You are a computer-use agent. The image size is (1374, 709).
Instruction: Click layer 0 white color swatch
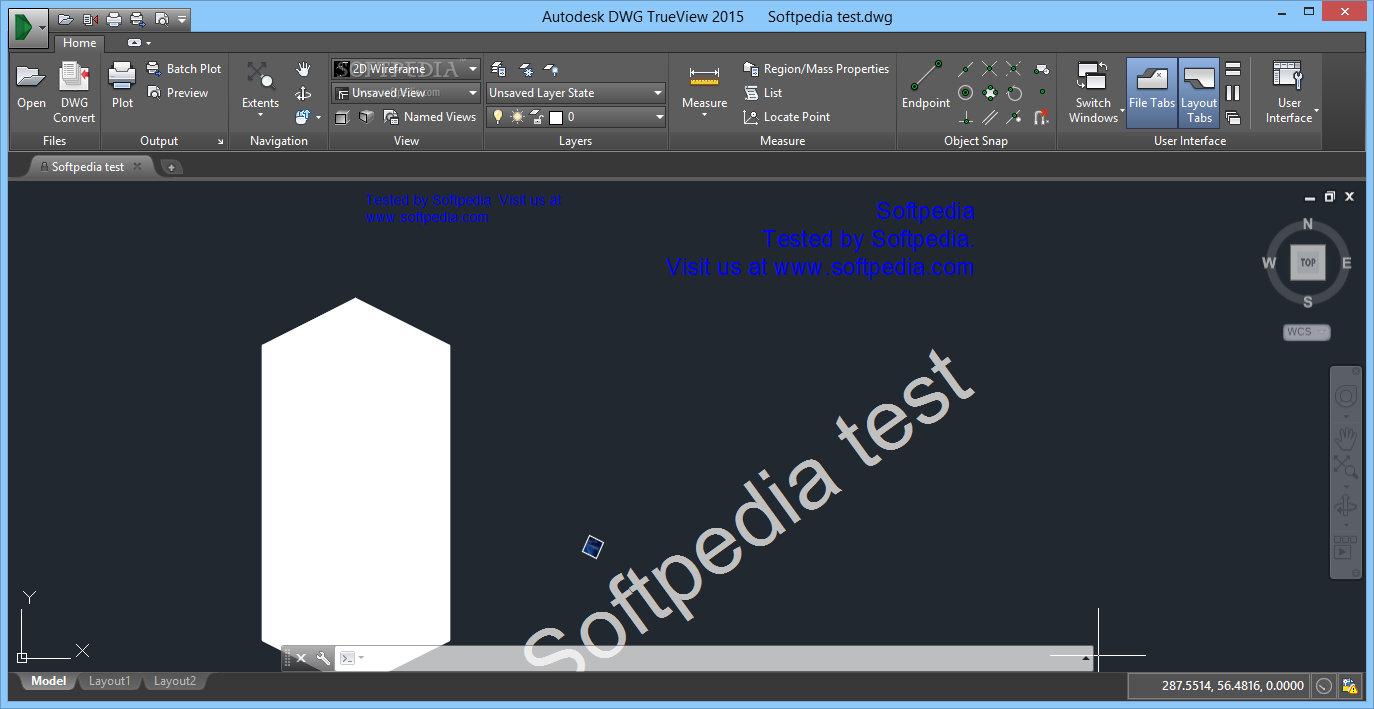556,117
